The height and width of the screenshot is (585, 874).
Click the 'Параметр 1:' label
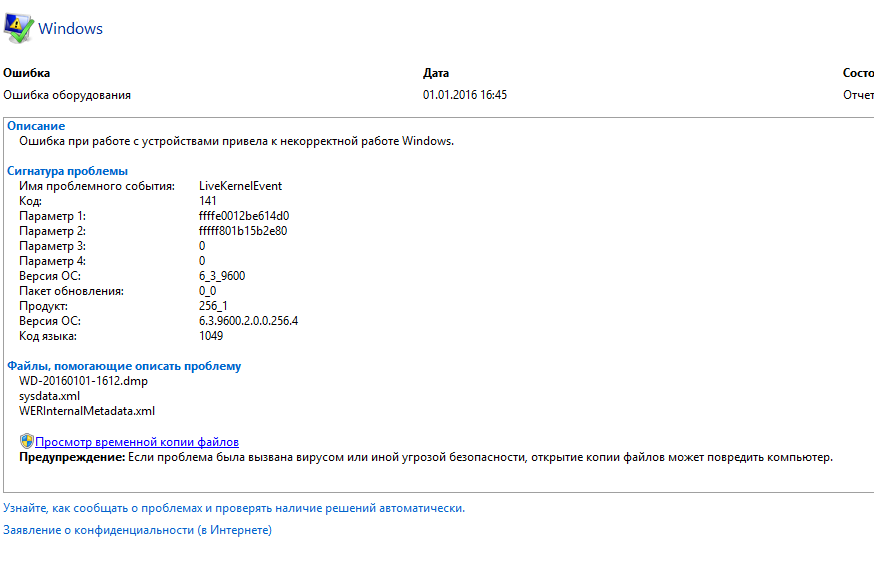[x=52, y=216]
